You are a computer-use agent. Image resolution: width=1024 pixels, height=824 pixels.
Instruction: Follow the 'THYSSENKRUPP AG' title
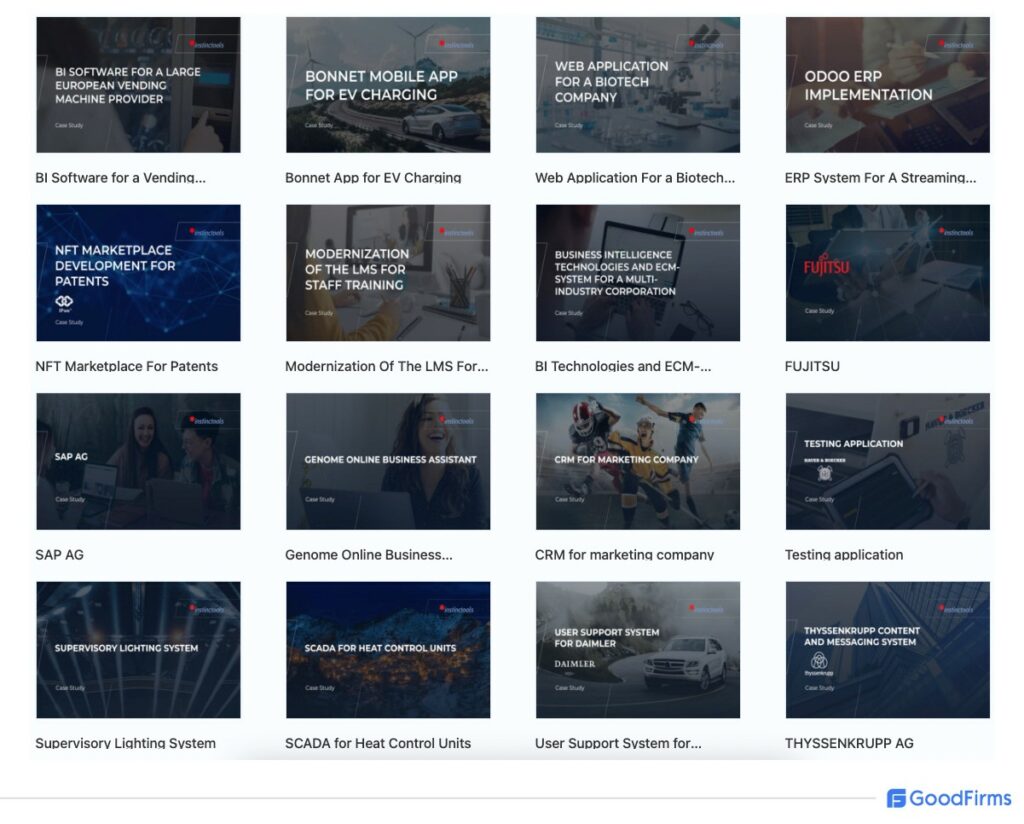click(849, 743)
